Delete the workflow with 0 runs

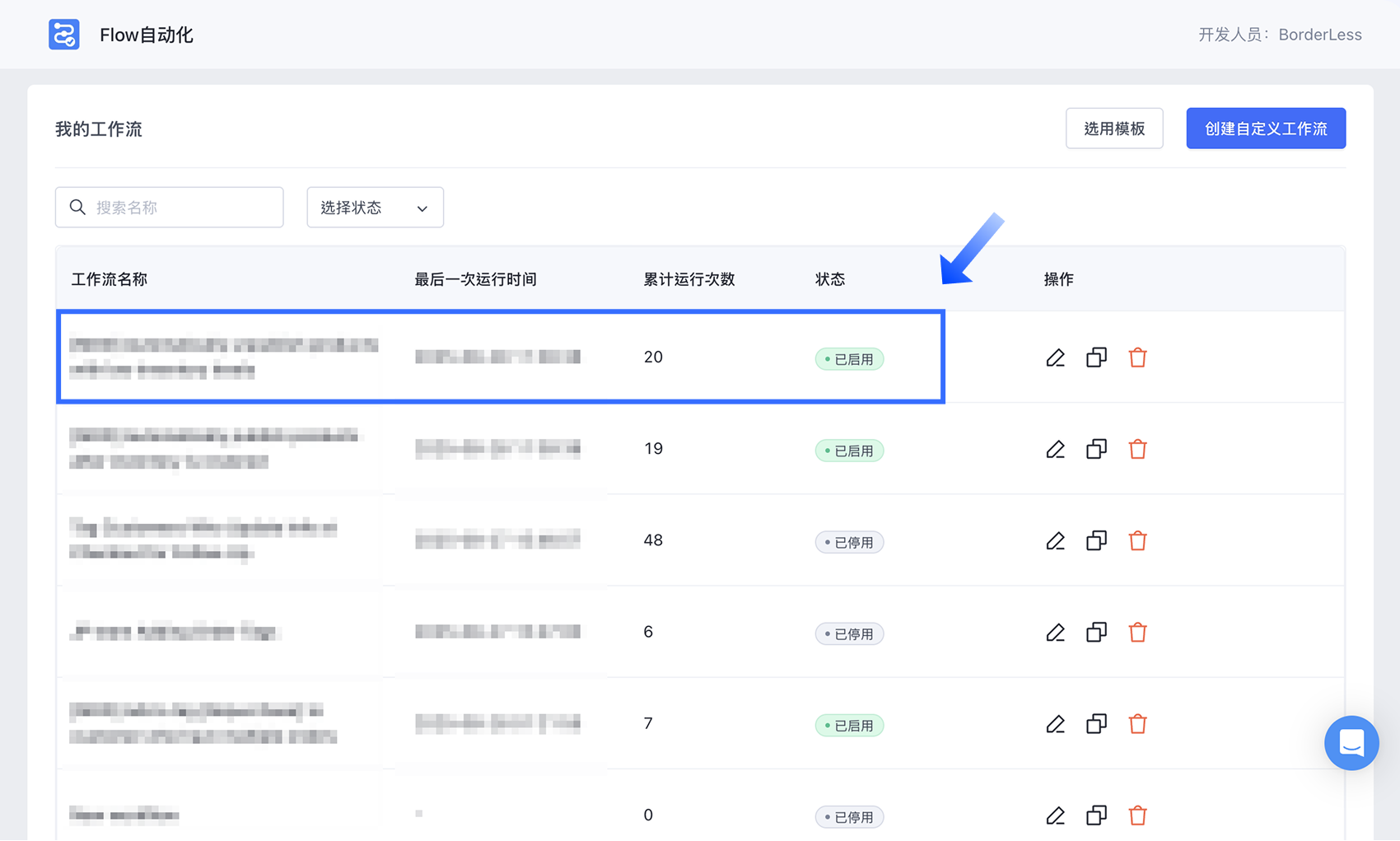1137,815
